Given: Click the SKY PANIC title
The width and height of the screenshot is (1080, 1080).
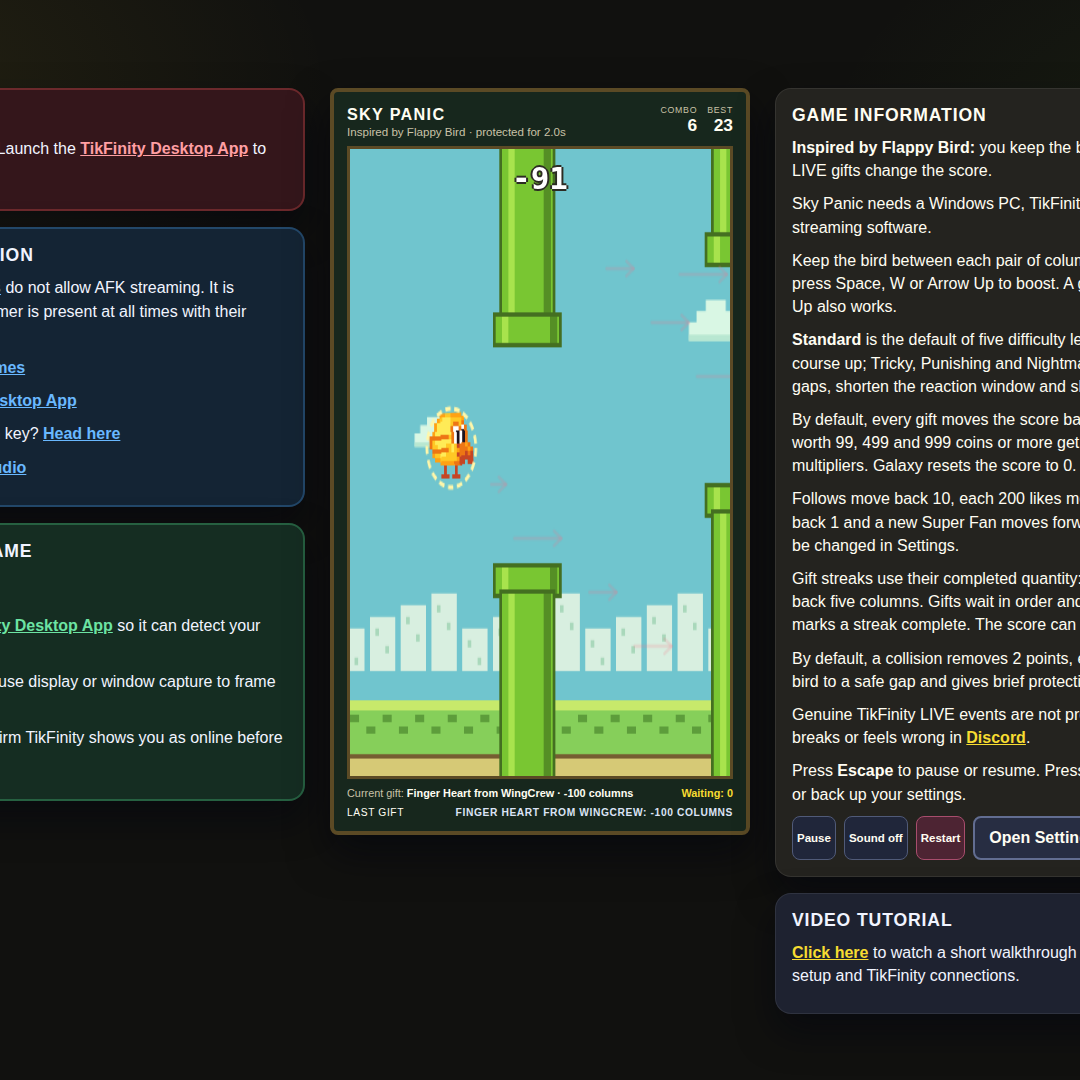Looking at the screenshot, I should [396, 114].
